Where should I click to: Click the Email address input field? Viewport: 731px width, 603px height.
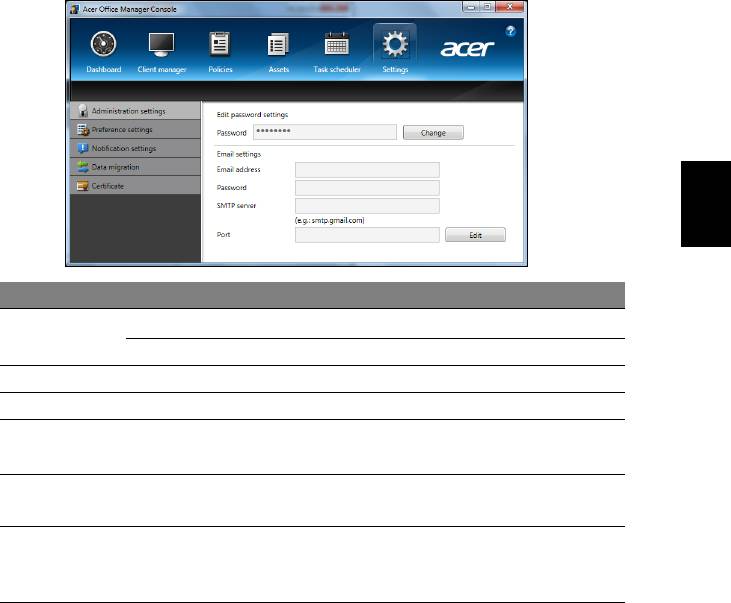pyautogui.click(x=367, y=170)
